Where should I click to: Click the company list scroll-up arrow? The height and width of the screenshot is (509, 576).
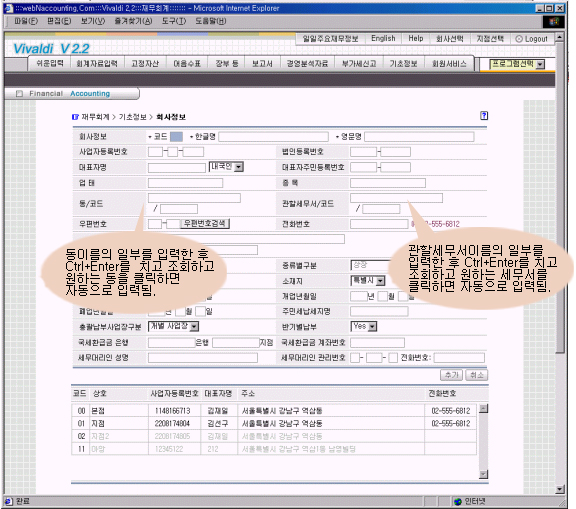(484, 408)
